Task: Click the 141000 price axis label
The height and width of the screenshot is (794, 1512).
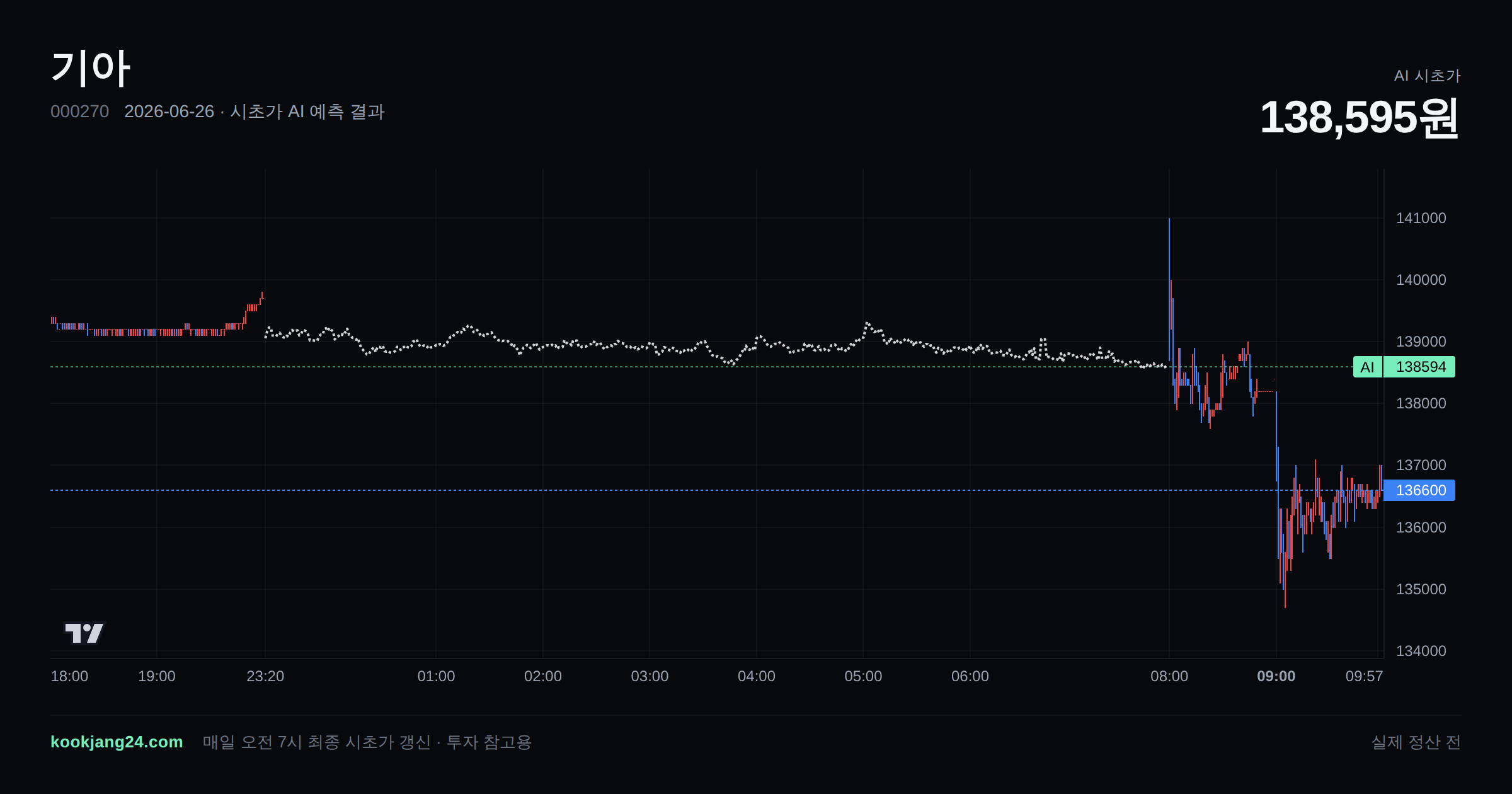Action: [x=1421, y=218]
